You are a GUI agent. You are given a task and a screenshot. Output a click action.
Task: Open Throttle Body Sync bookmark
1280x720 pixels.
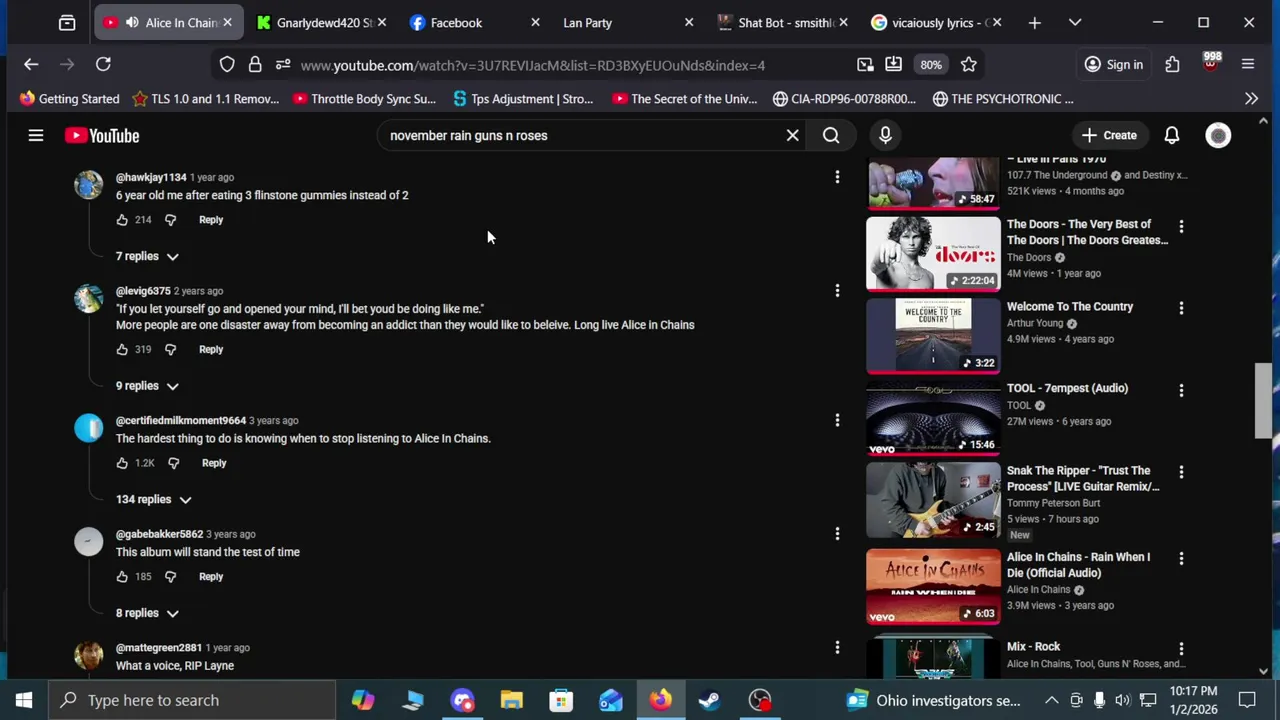[x=364, y=98]
